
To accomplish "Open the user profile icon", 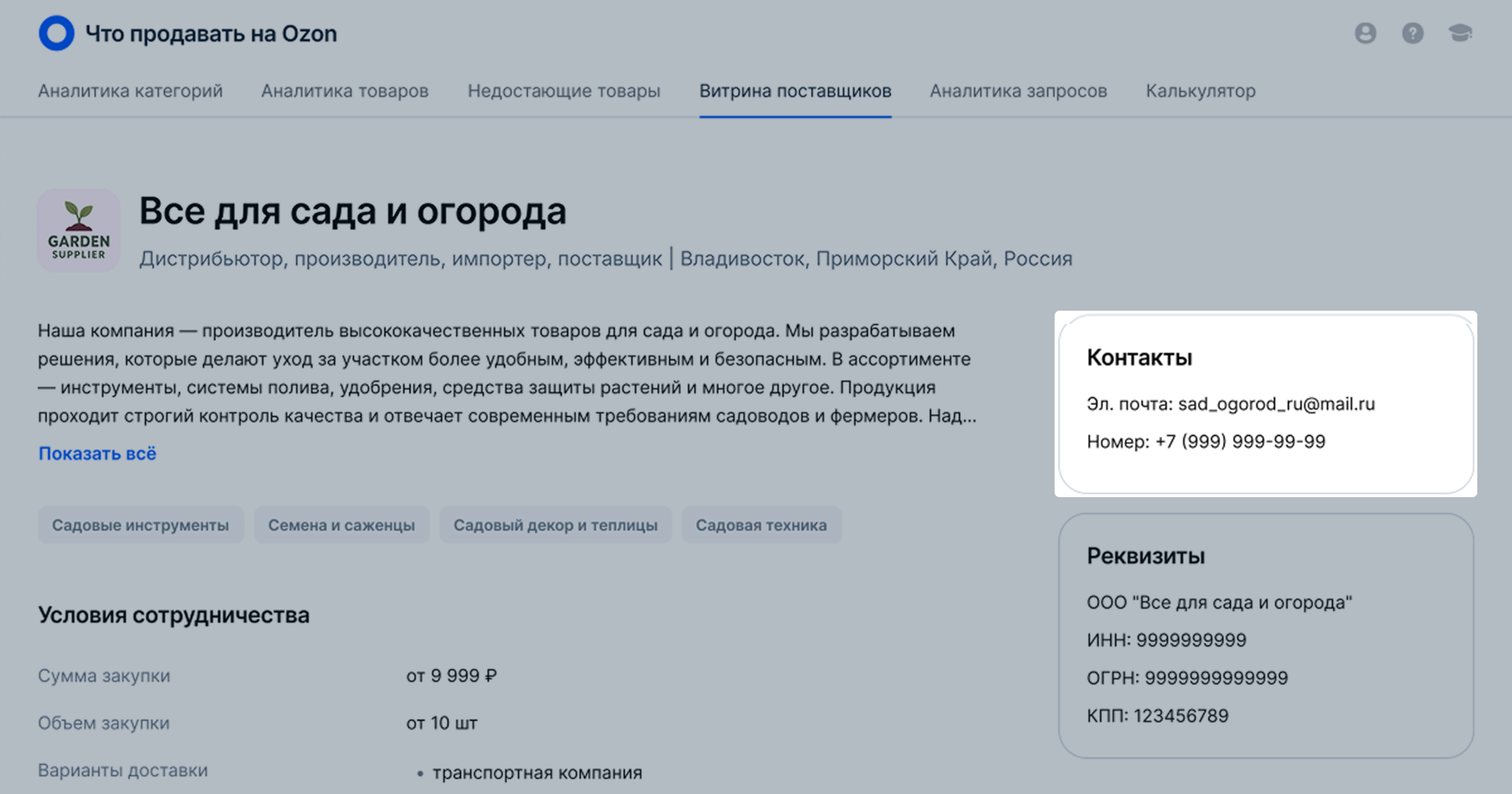I will pos(1365,33).
